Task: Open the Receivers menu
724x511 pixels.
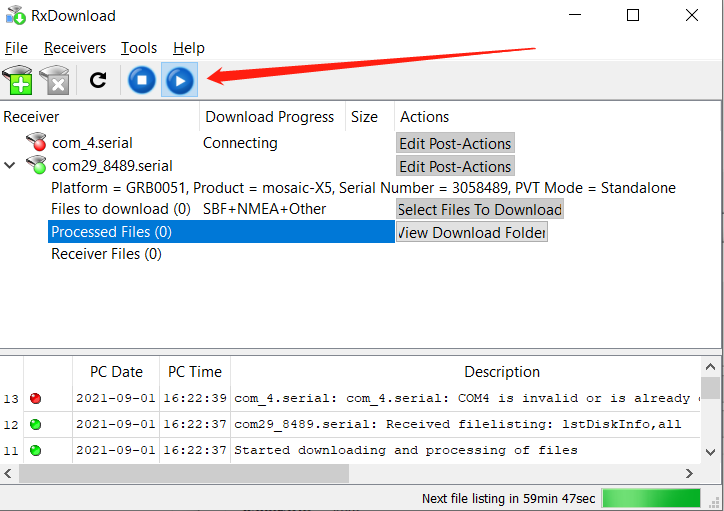Action: [75, 48]
